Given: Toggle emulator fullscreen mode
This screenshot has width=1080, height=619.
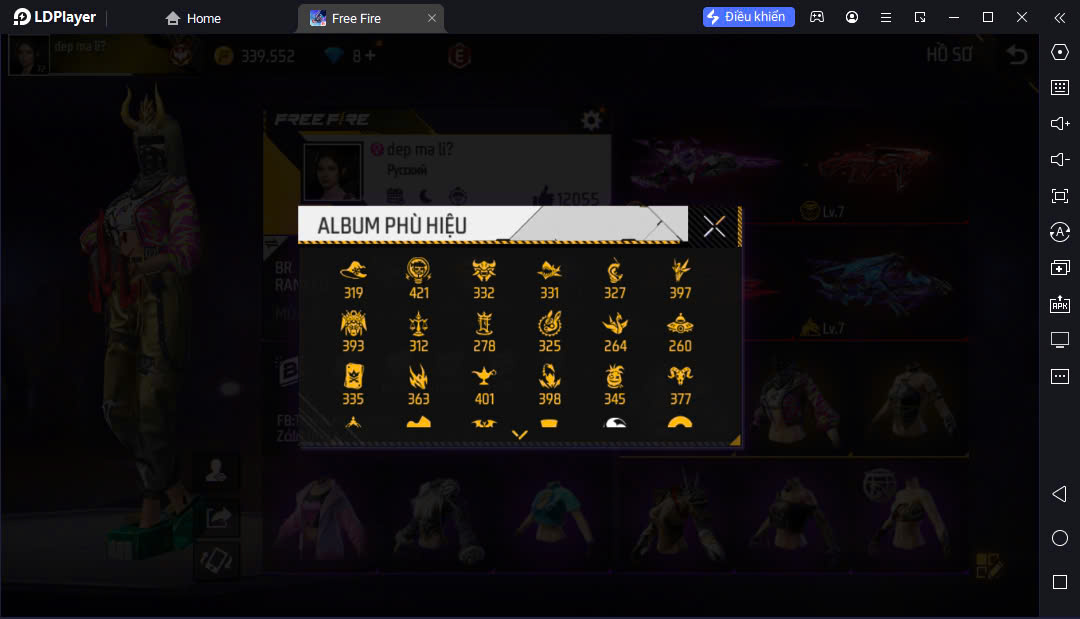Looking at the screenshot, I should click(x=1059, y=196).
